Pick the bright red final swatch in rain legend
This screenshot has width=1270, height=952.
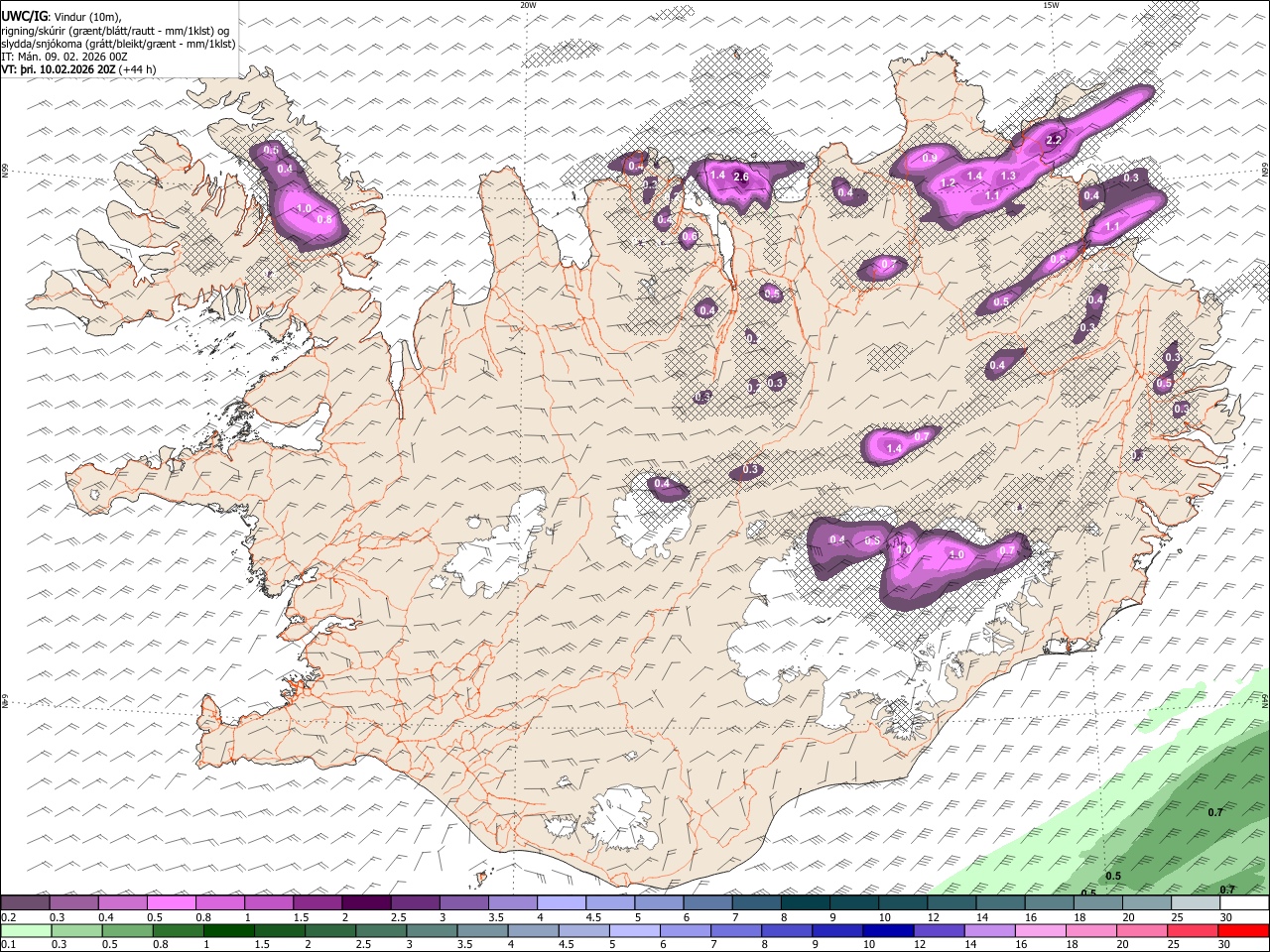click(x=1243, y=931)
